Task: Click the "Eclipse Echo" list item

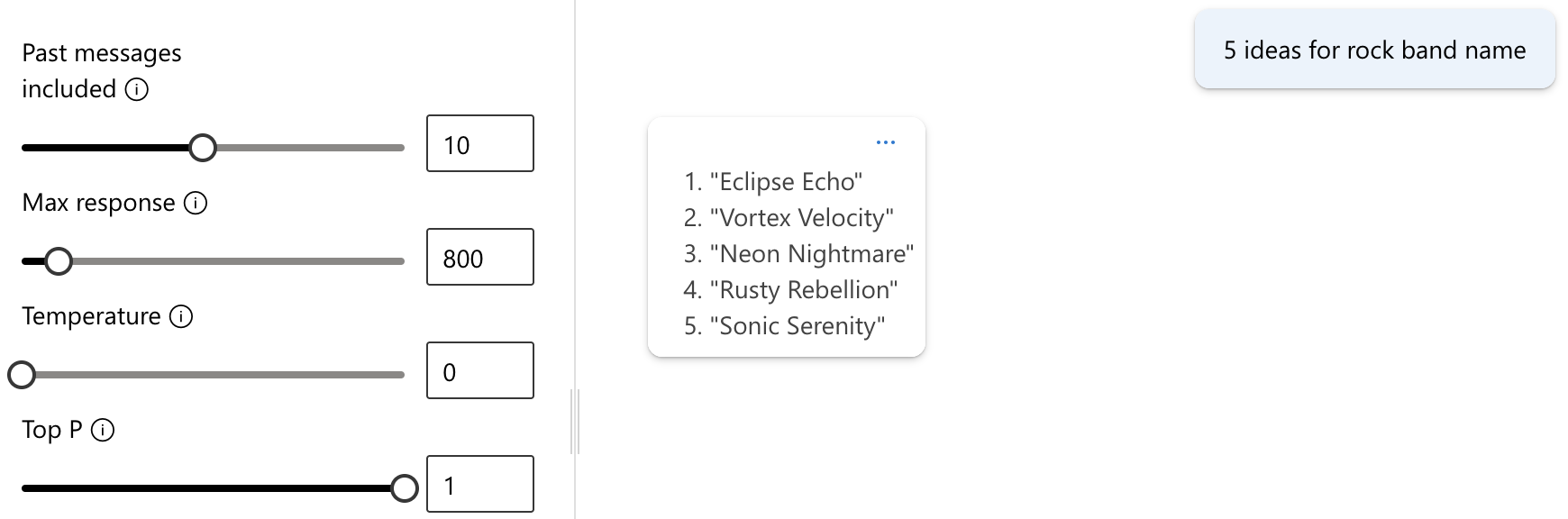Action: (x=786, y=182)
